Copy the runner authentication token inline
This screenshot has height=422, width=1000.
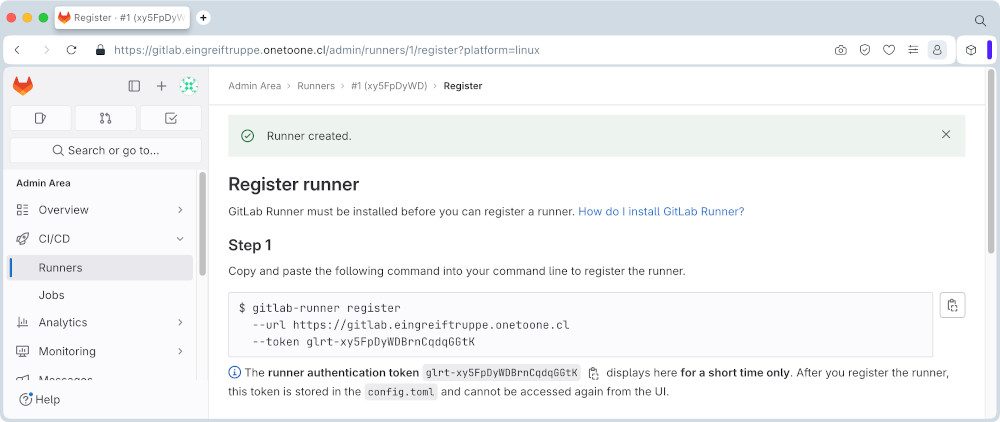(x=593, y=373)
